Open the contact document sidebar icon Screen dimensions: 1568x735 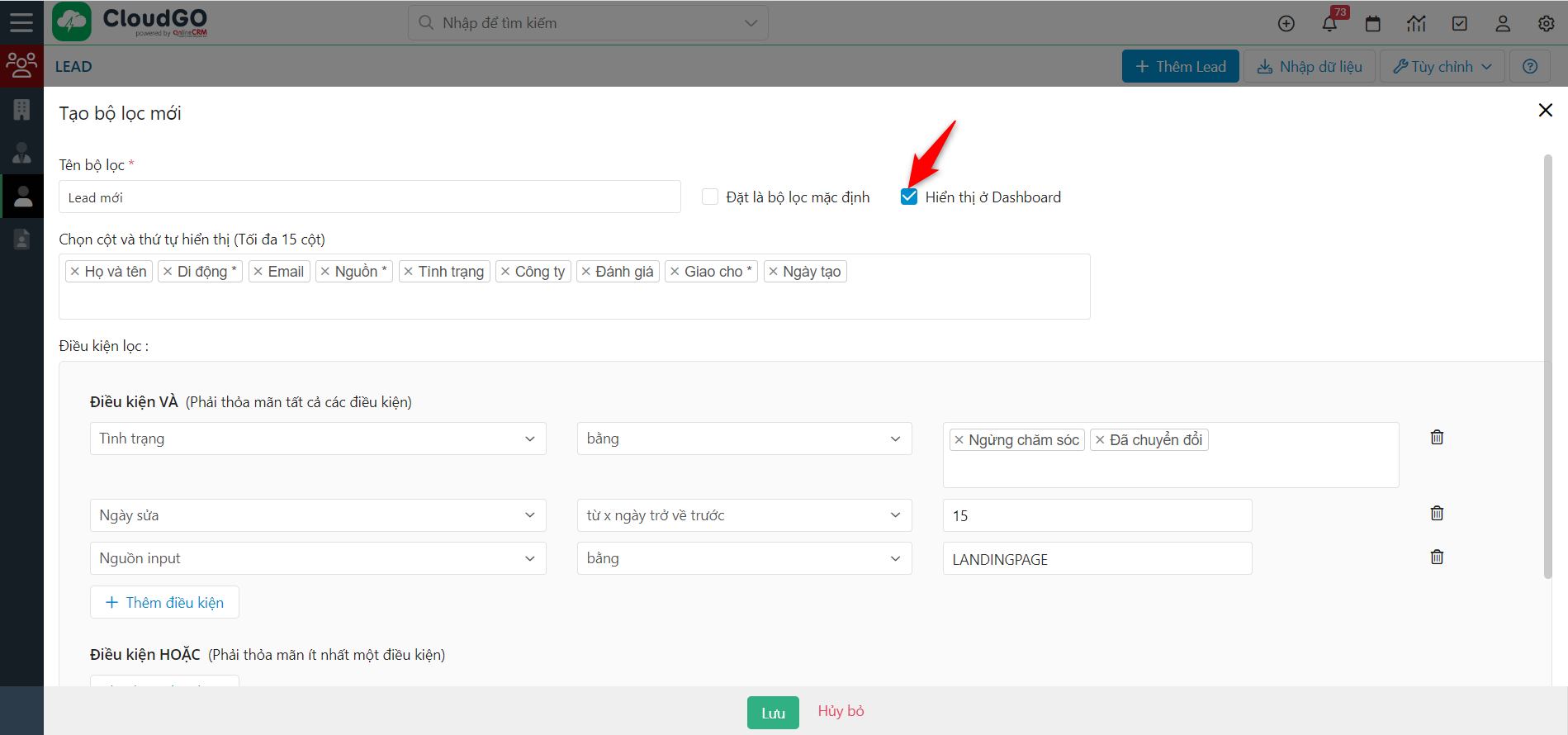(21, 239)
